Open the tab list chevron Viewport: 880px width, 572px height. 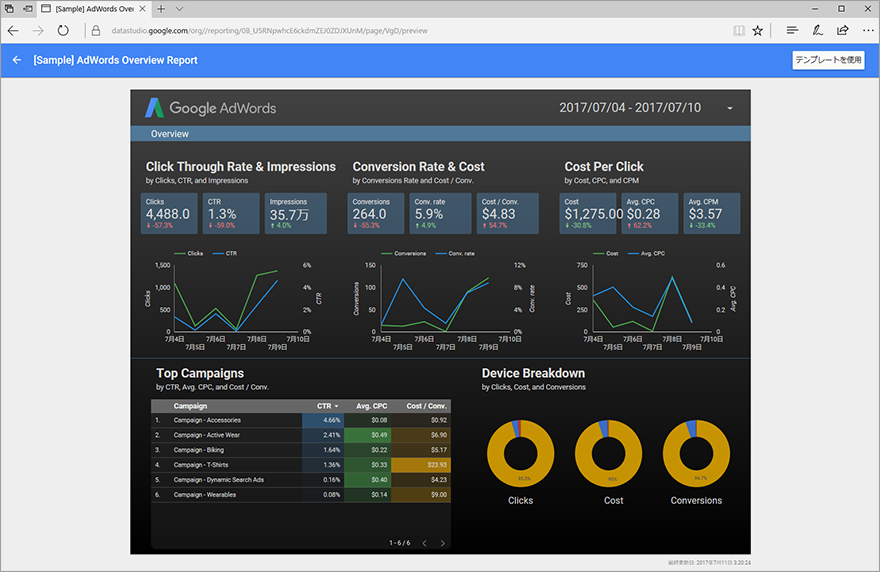point(179,9)
